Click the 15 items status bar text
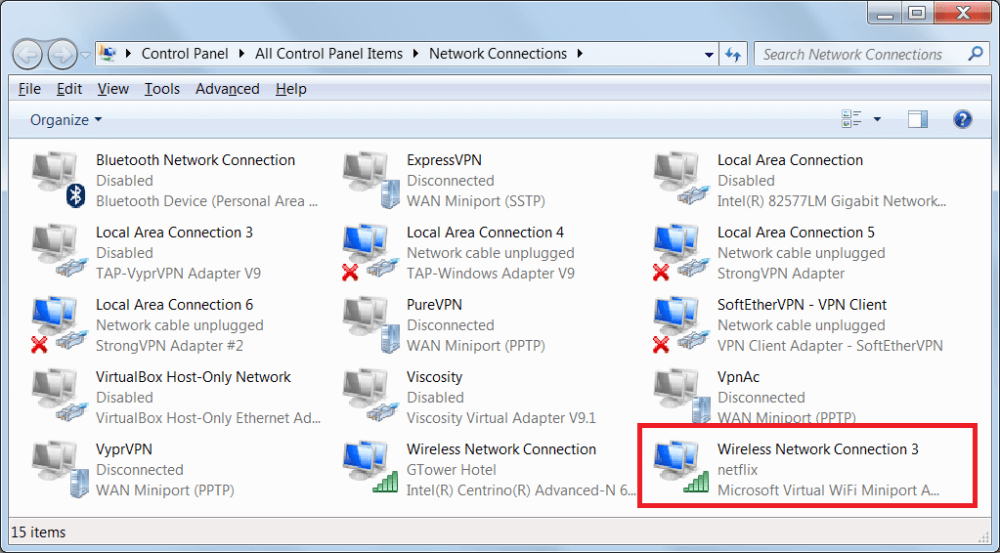 [x=38, y=532]
